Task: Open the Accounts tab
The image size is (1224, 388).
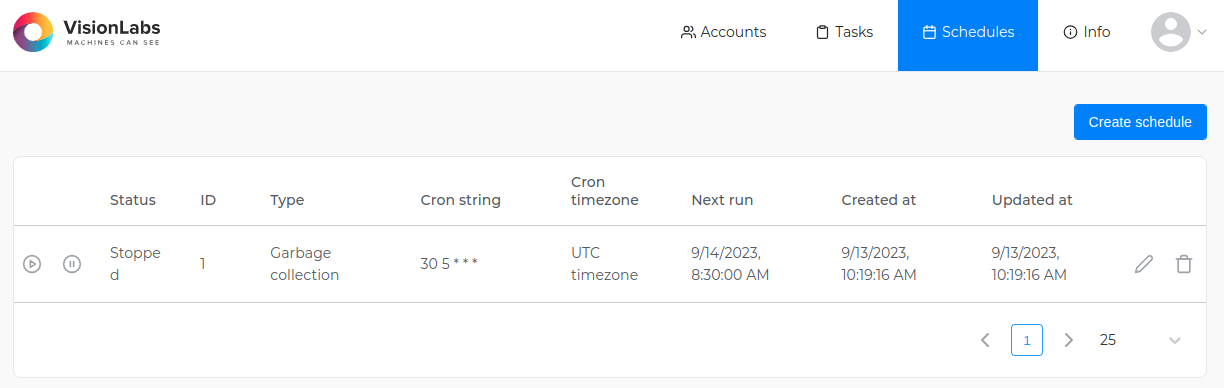Action: (x=723, y=32)
